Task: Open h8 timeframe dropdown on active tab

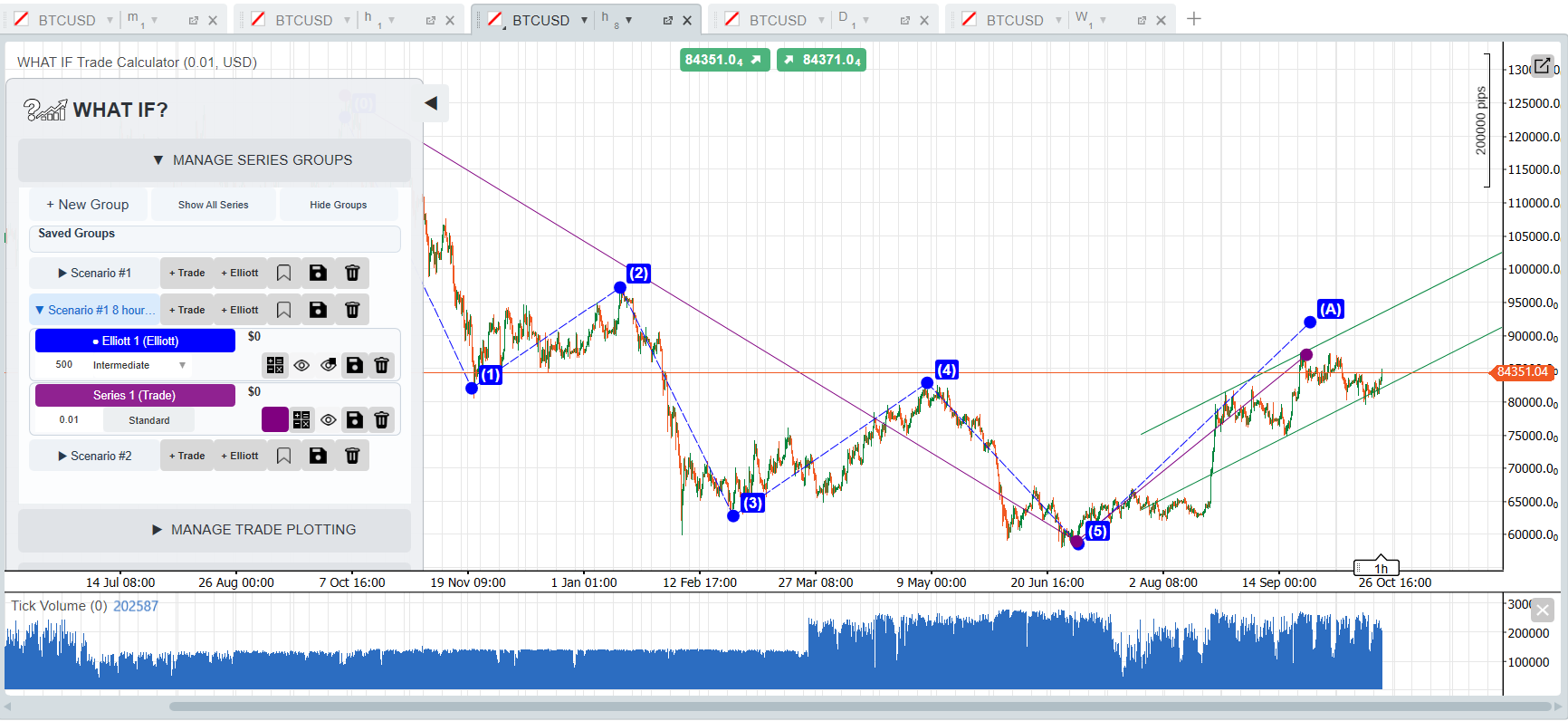Action: 628,20
